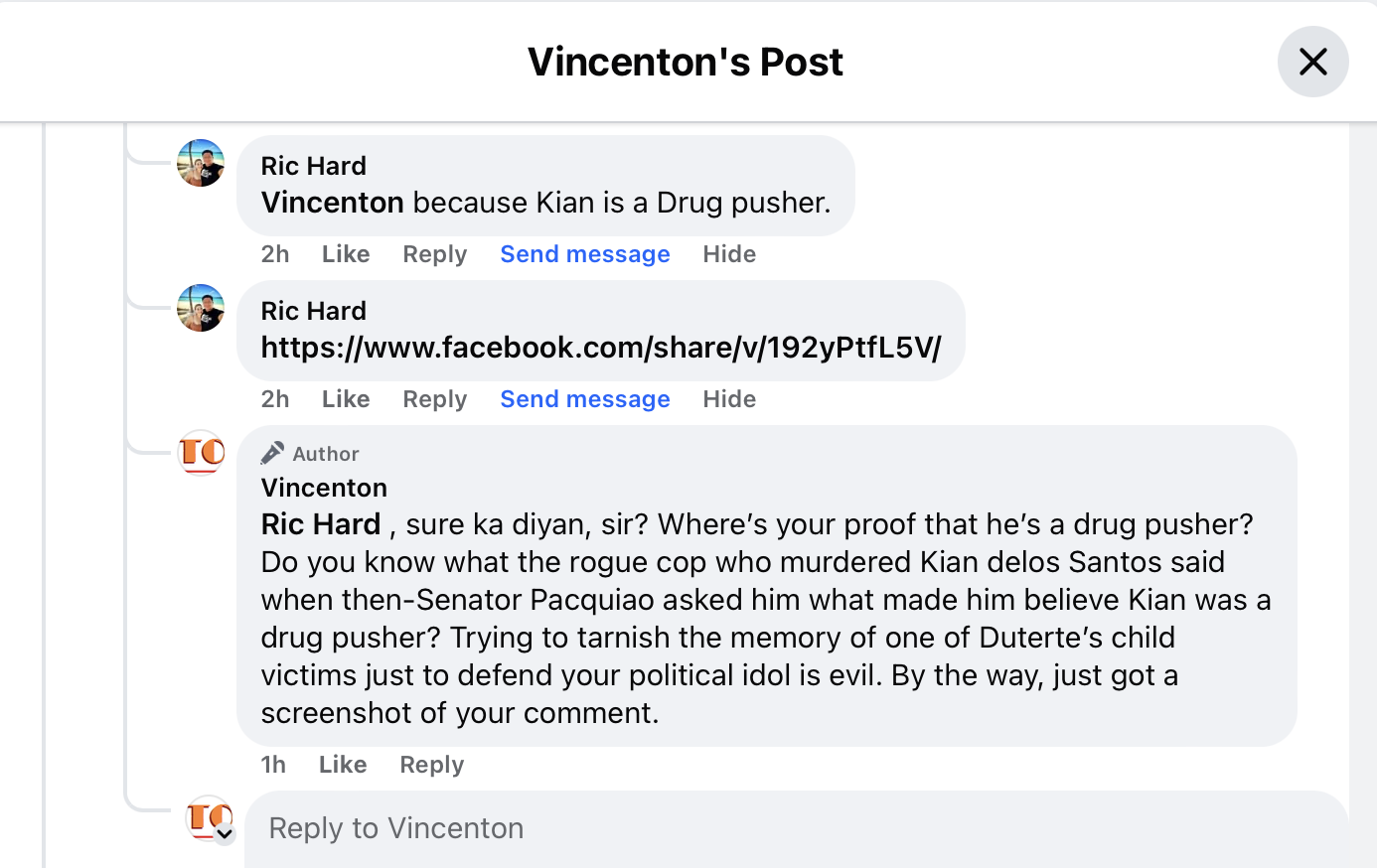This screenshot has height=868, width=1377.
Task: Click Vincenton's TO avatar on the Author comment
Action: pos(201,454)
